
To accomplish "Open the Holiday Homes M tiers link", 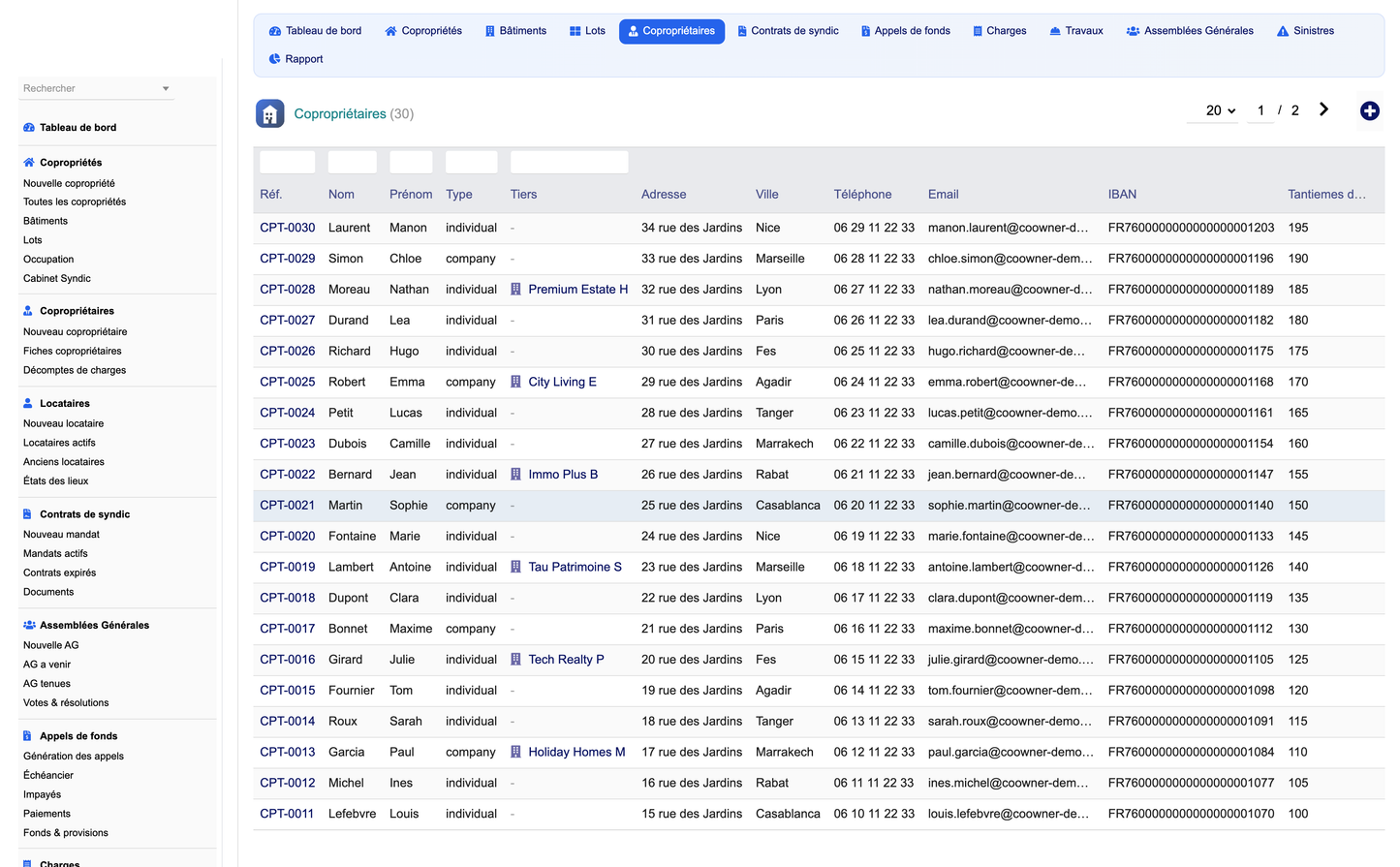I will (x=576, y=752).
